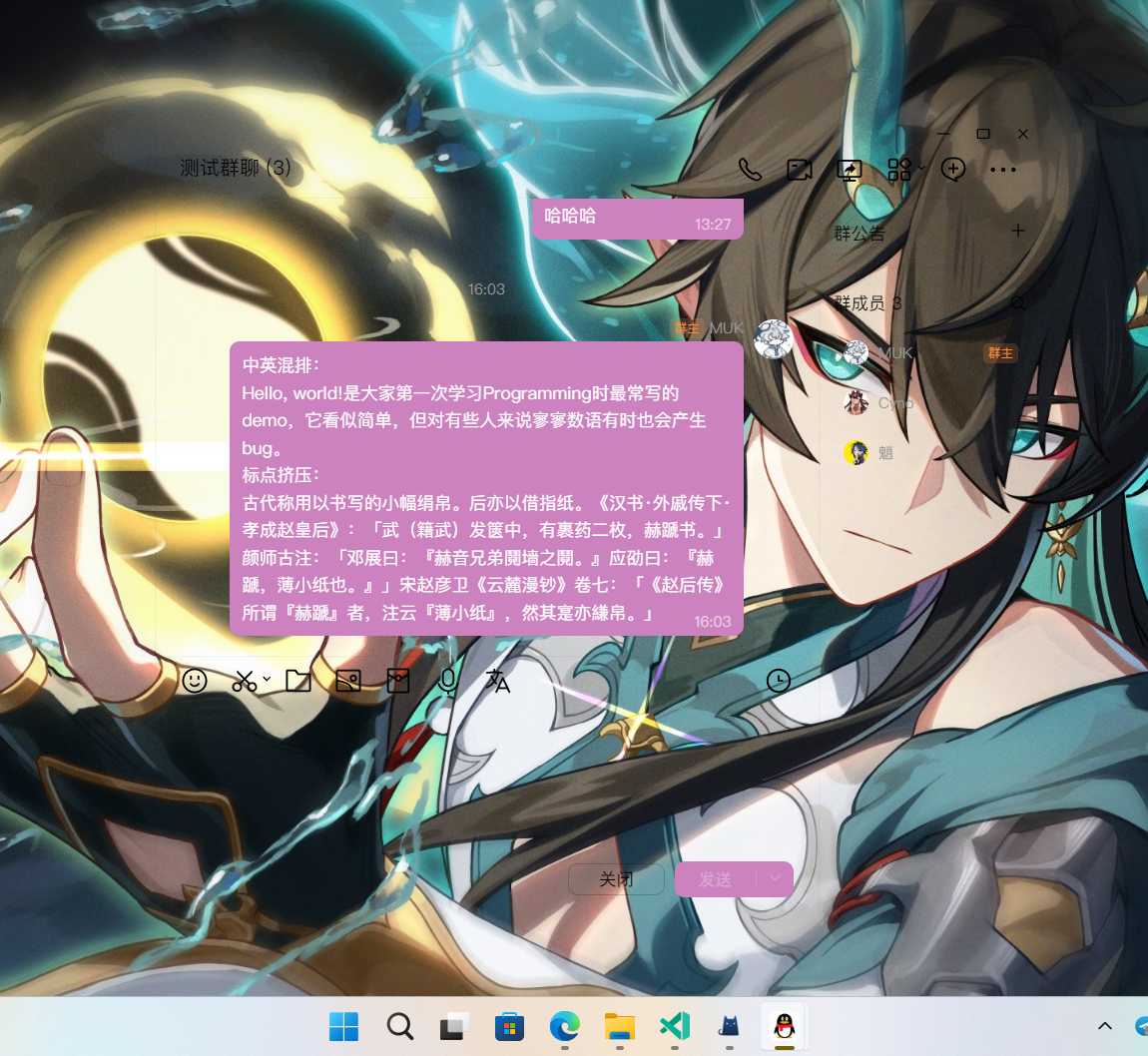
Task: Start a voice call
Action: pos(751,170)
